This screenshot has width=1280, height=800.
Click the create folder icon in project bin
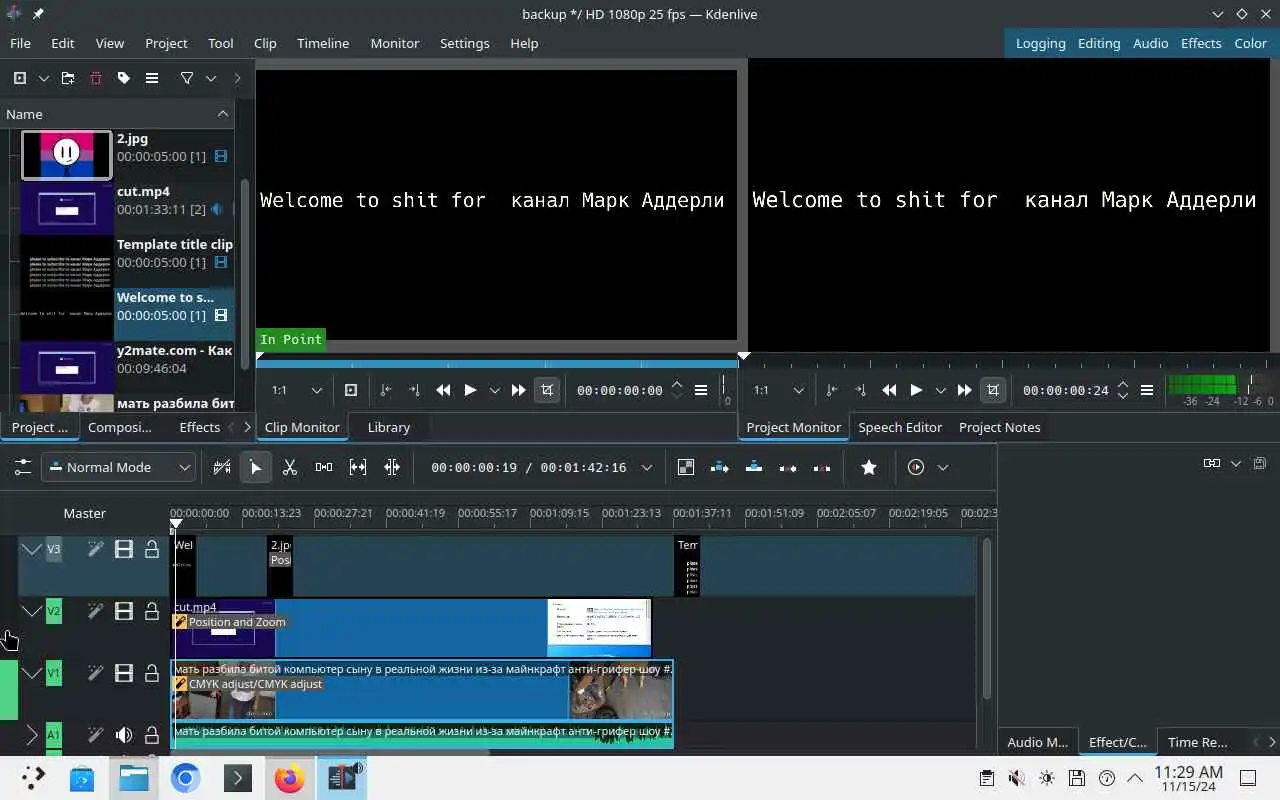tap(68, 78)
